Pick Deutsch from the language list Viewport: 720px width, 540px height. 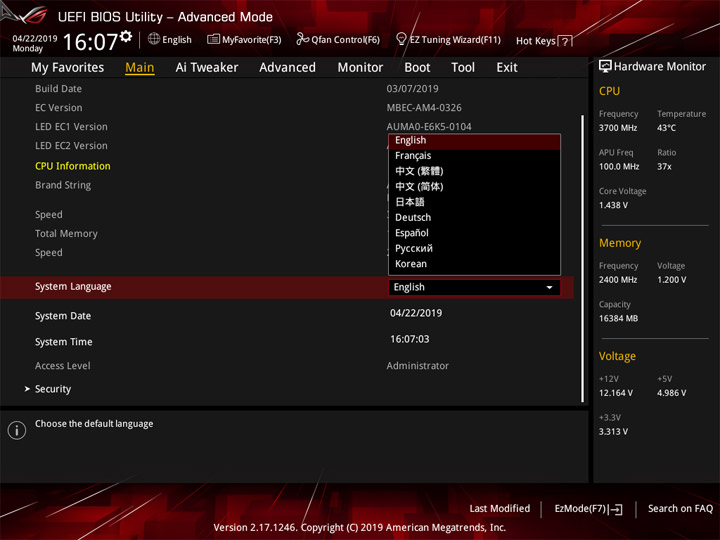(474, 218)
